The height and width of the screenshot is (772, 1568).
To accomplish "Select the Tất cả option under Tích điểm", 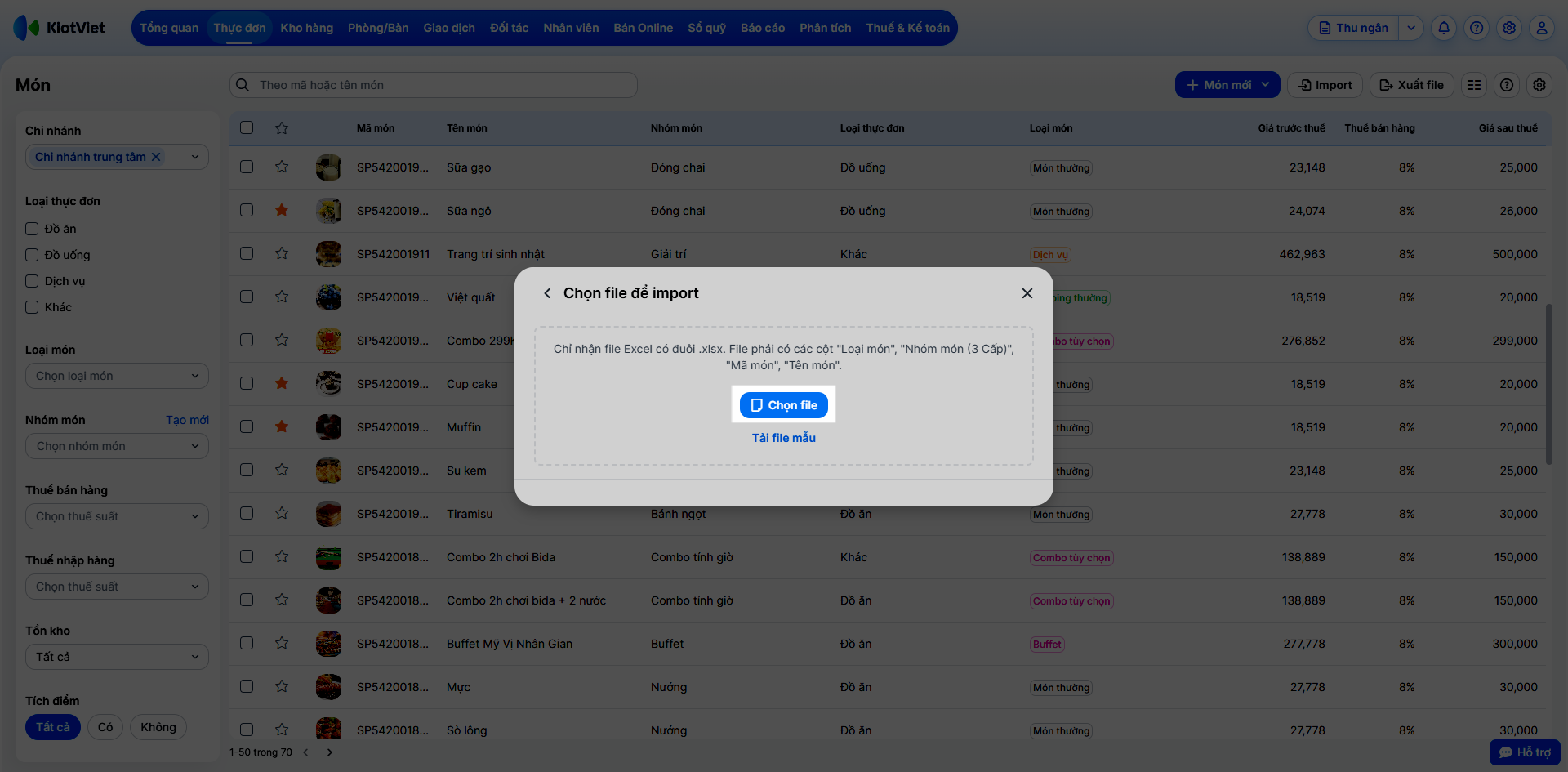I will coord(53,727).
